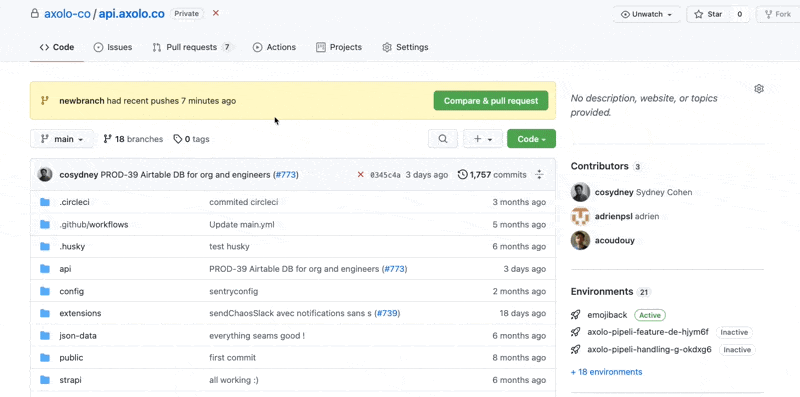Screen dimensions: 800x397
Task: Open the main branch dropdown
Action: click(x=62, y=139)
